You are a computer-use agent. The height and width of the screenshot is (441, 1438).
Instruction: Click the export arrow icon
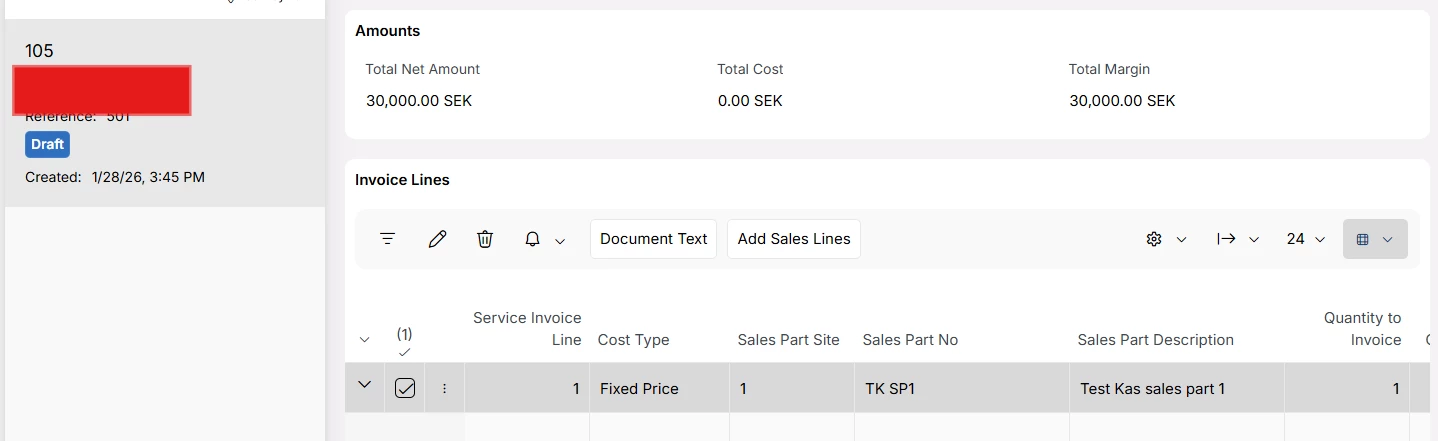tap(1226, 239)
